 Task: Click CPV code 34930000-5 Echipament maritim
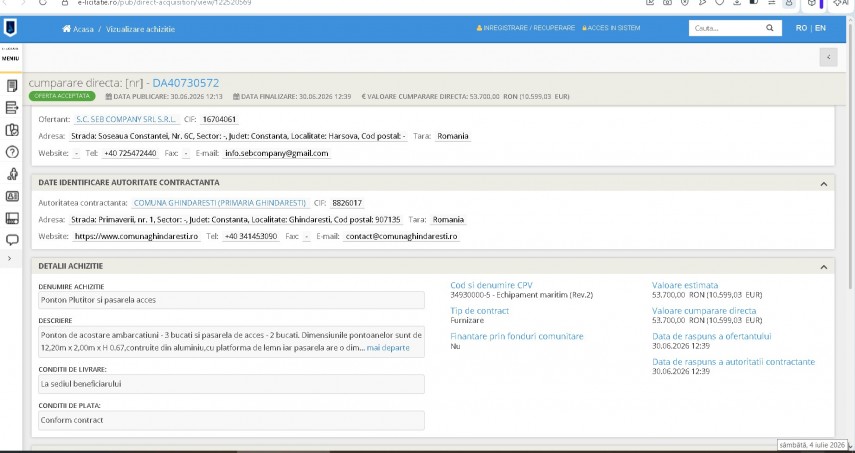[521, 295]
